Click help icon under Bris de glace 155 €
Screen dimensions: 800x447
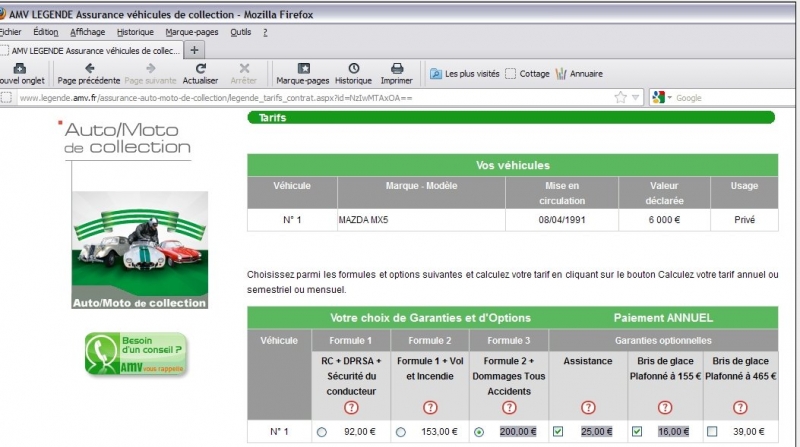click(x=665, y=407)
